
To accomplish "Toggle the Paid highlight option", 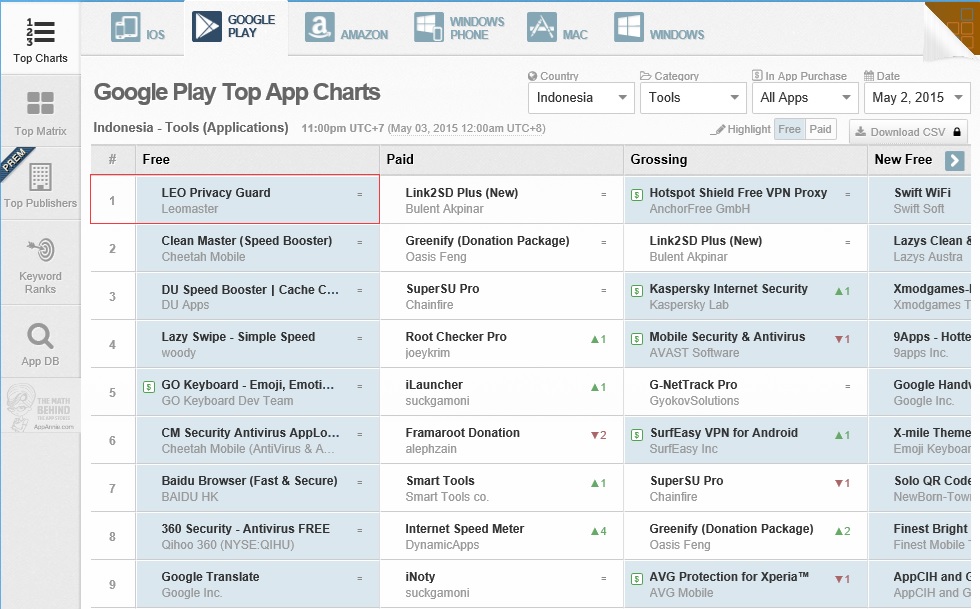I will pyautogui.click(x=820, y=129).
